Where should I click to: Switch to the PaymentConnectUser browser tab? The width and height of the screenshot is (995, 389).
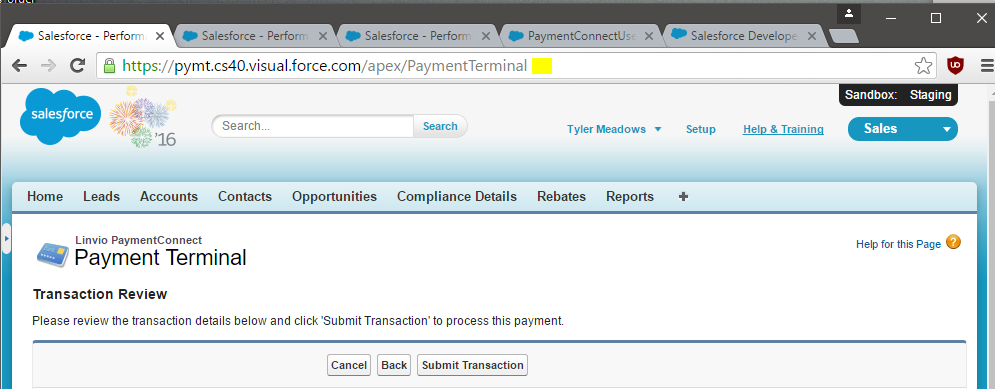(x=582, y=36)
